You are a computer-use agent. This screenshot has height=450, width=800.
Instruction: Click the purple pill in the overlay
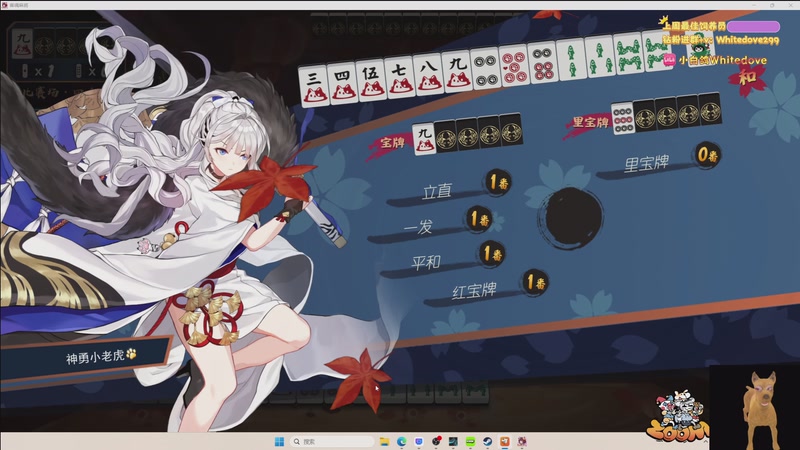point(754,27)
